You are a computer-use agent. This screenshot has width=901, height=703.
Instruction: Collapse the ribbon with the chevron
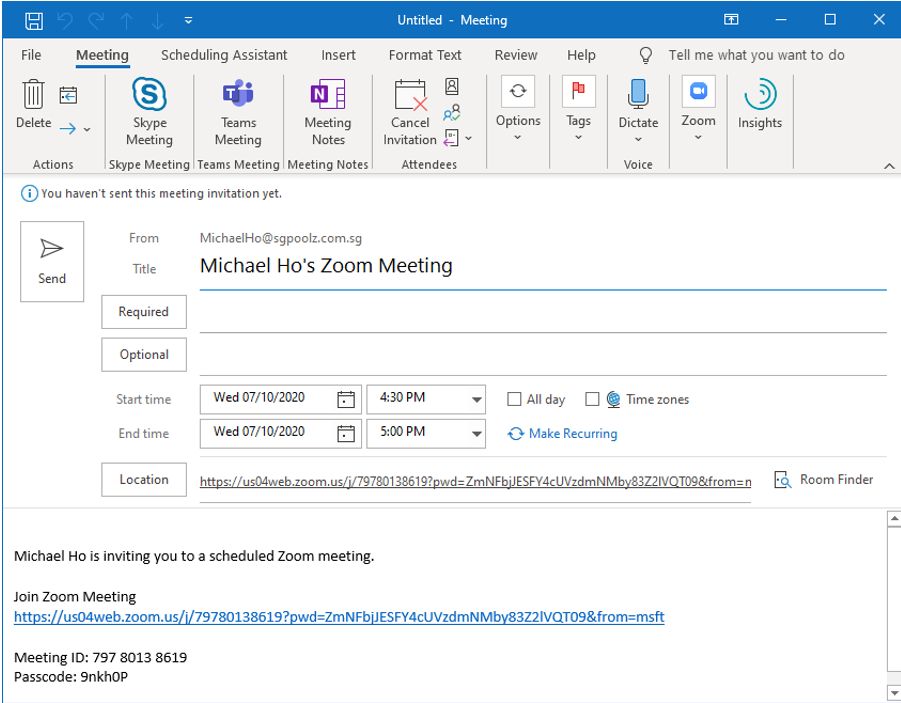[889, 166]
